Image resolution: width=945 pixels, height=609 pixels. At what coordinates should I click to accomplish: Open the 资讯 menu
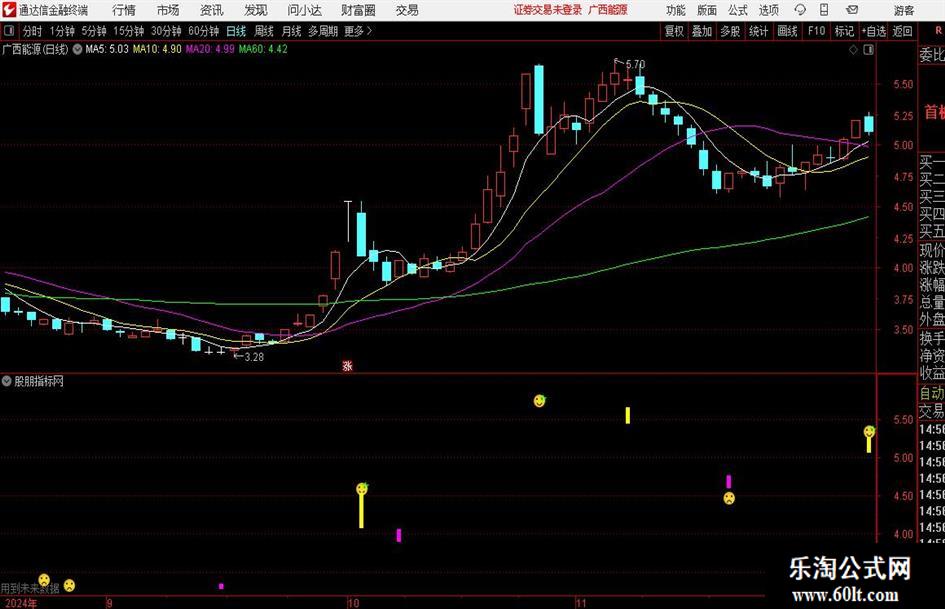click(212, 10)
